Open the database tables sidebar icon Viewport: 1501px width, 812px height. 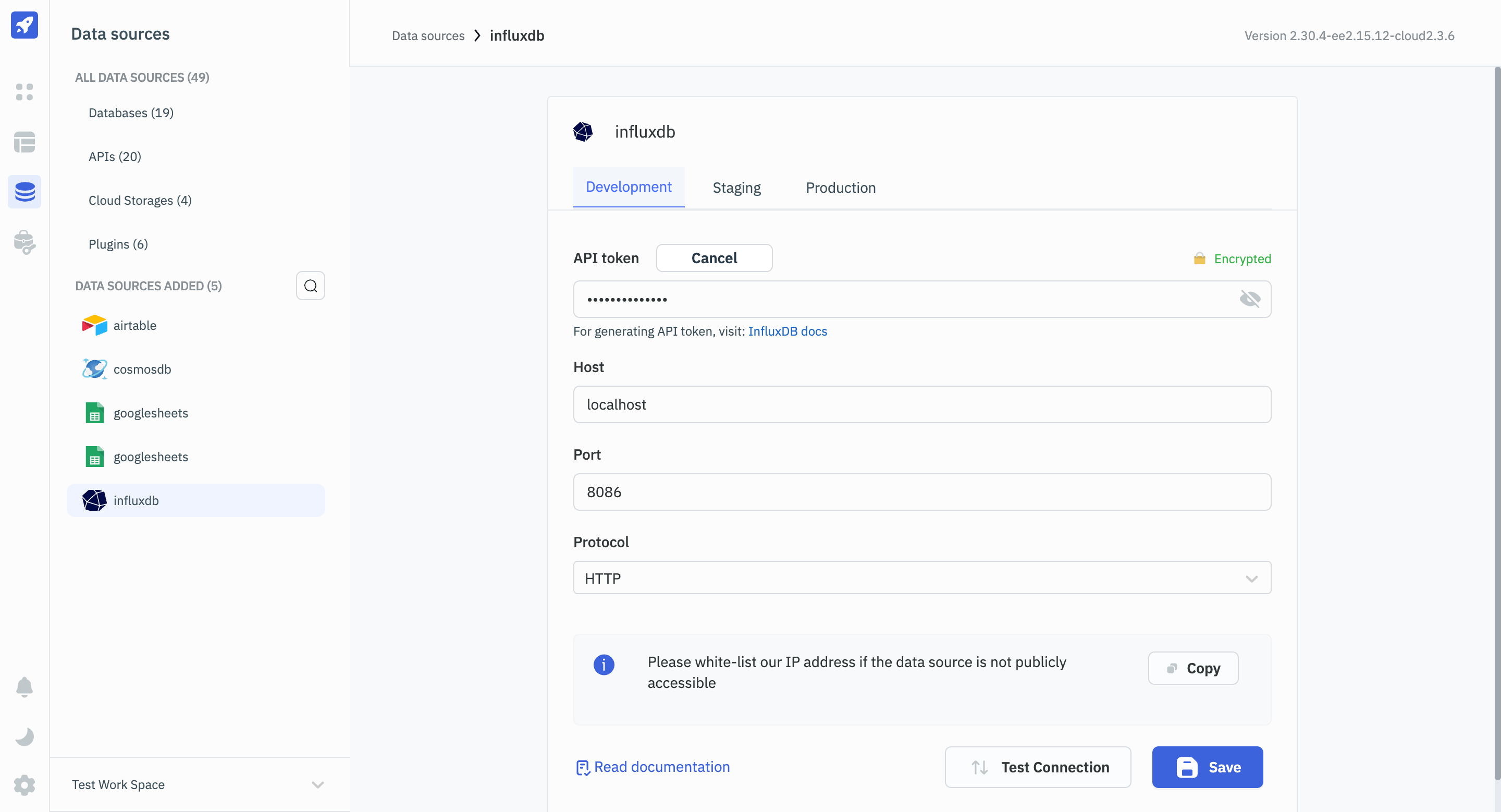[x=24, y=142]
